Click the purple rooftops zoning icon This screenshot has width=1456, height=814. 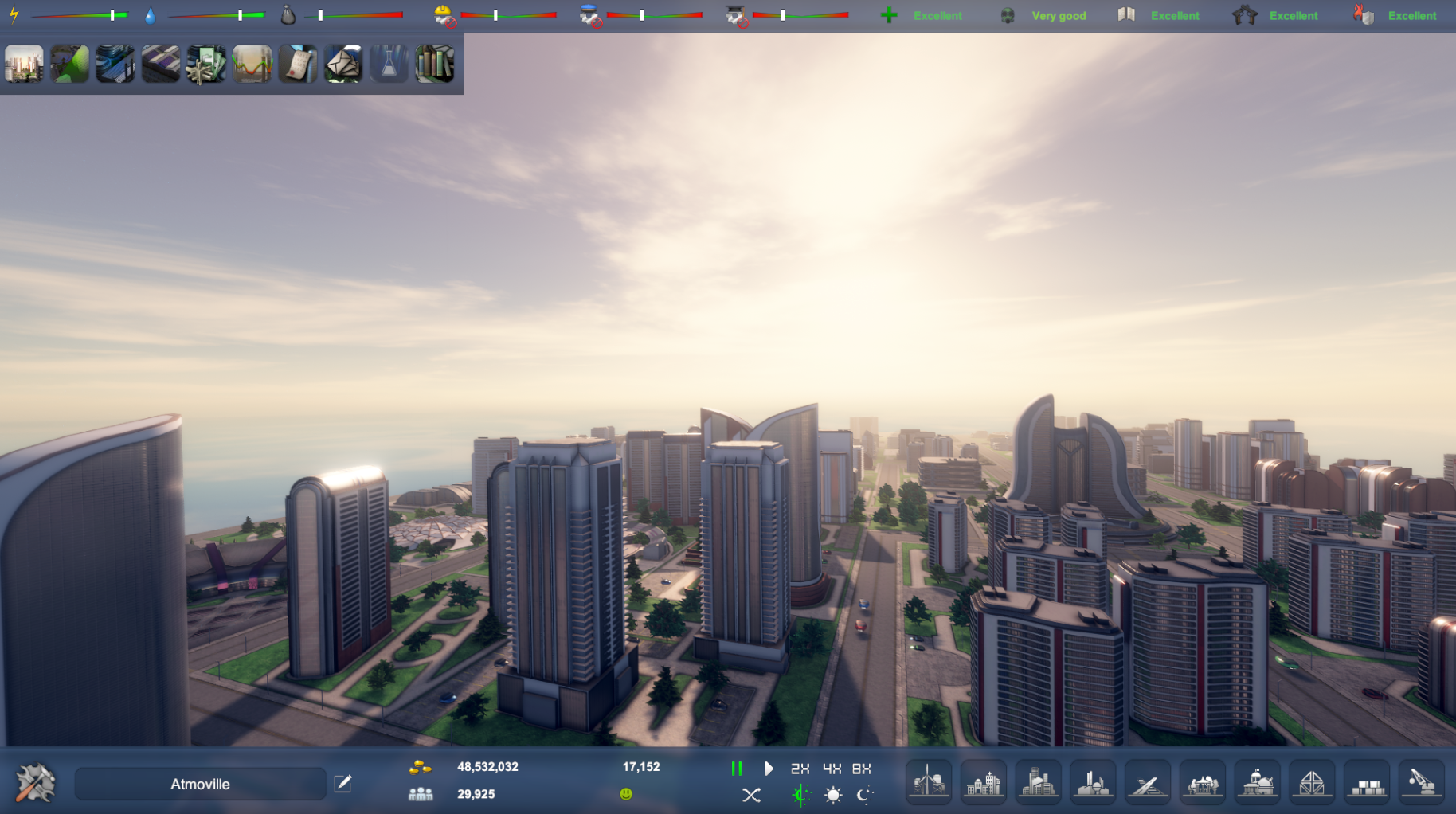[x=161, y=64]
